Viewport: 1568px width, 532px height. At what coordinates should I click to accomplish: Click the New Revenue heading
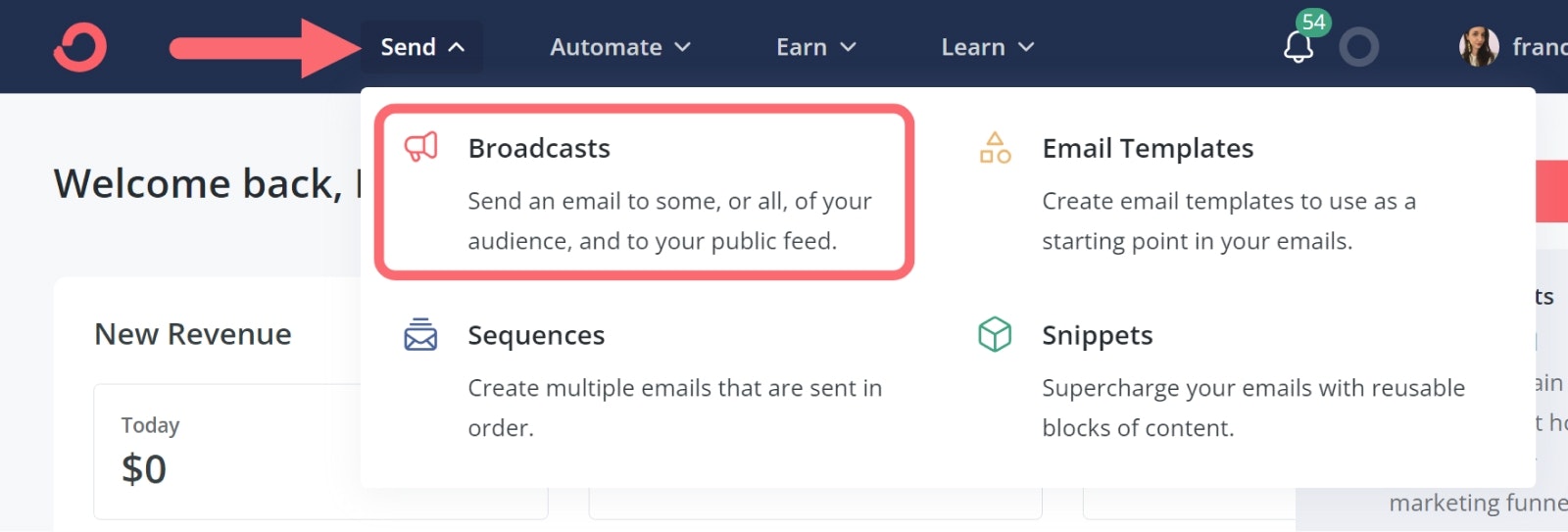pyautogui.click(x=193, y=334)
